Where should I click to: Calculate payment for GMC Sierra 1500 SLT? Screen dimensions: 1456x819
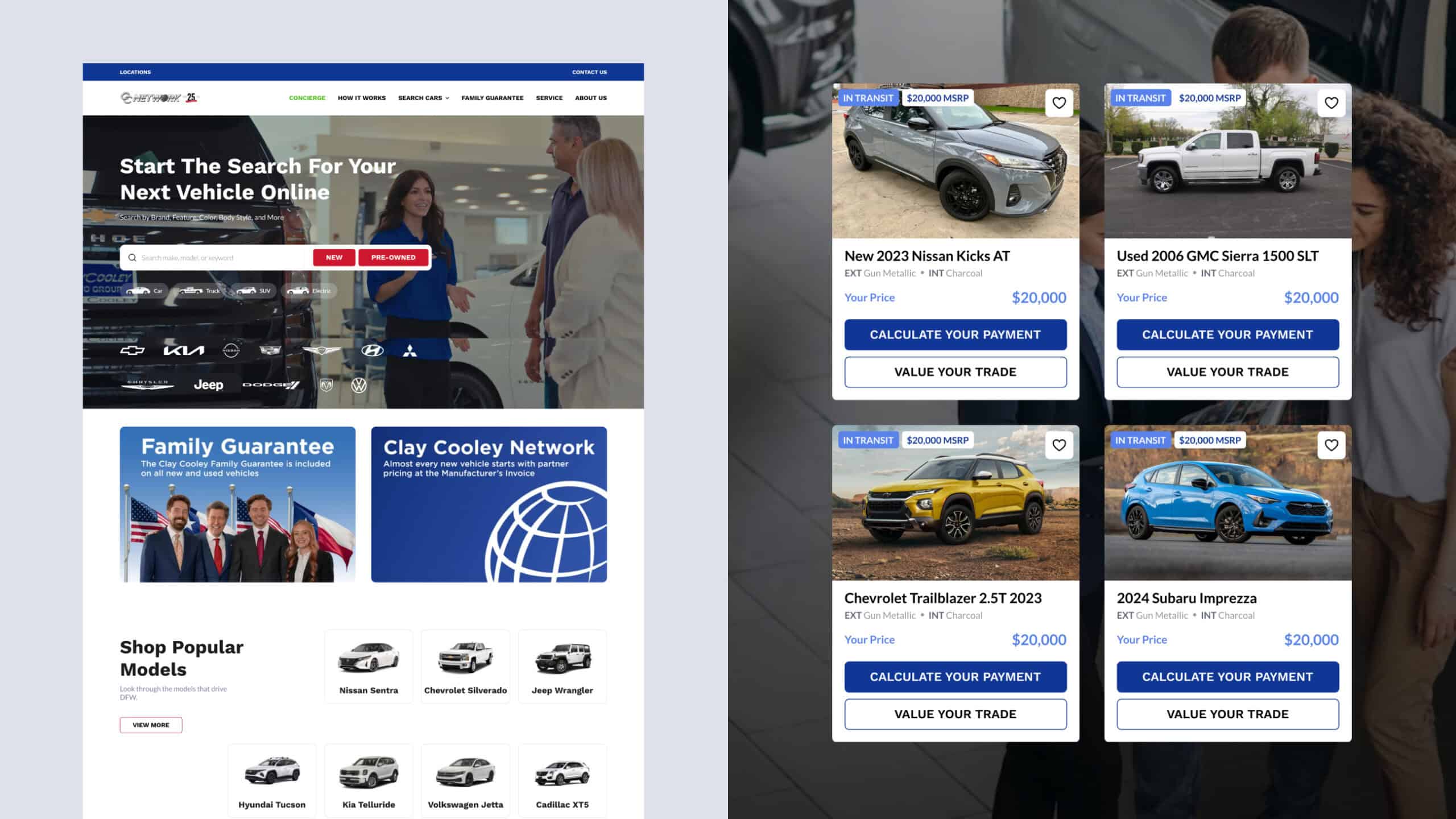(x=1228, y=334)
